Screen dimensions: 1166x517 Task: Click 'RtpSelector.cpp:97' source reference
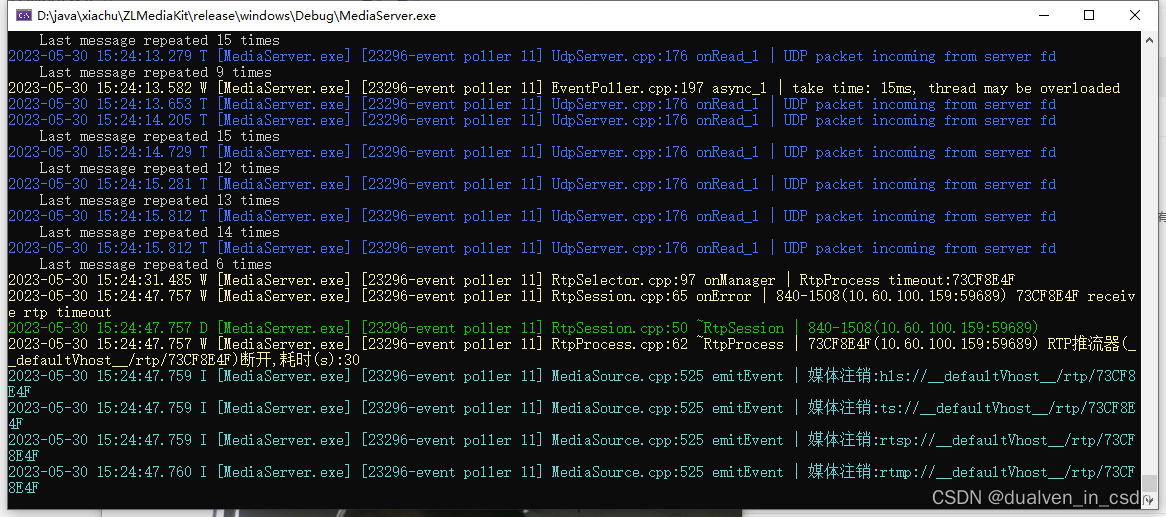click(623, 280)
